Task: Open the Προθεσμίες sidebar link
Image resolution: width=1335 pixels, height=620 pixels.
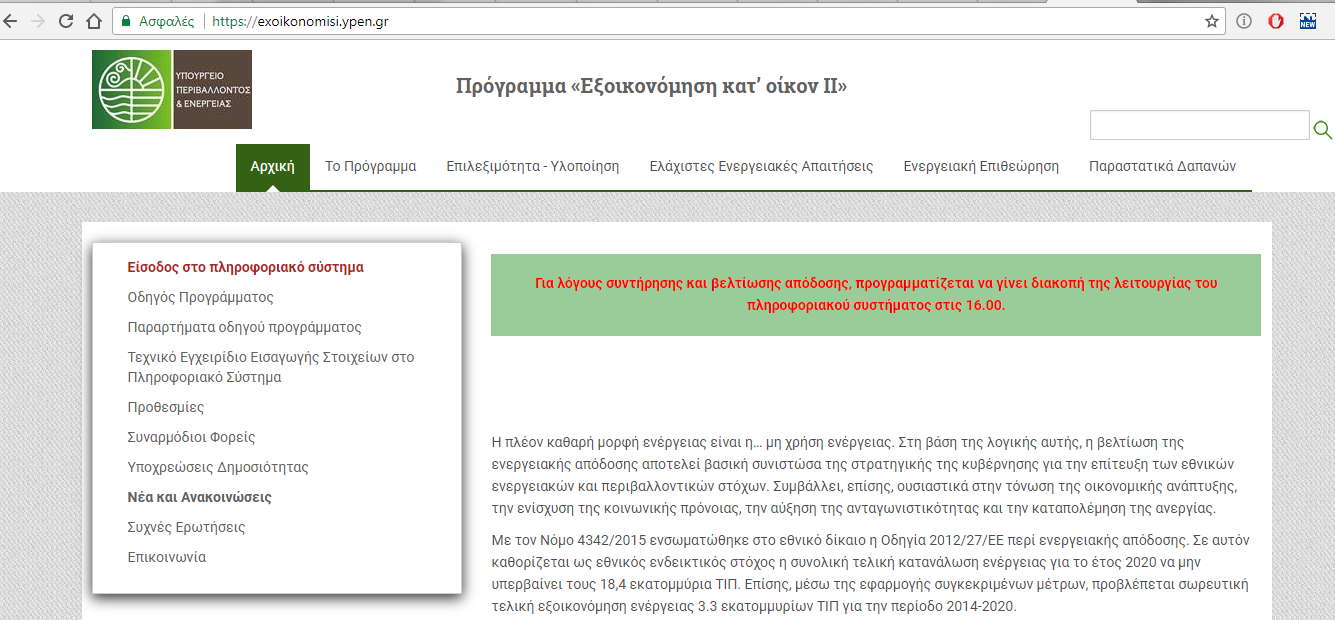Action: point(166,407)
